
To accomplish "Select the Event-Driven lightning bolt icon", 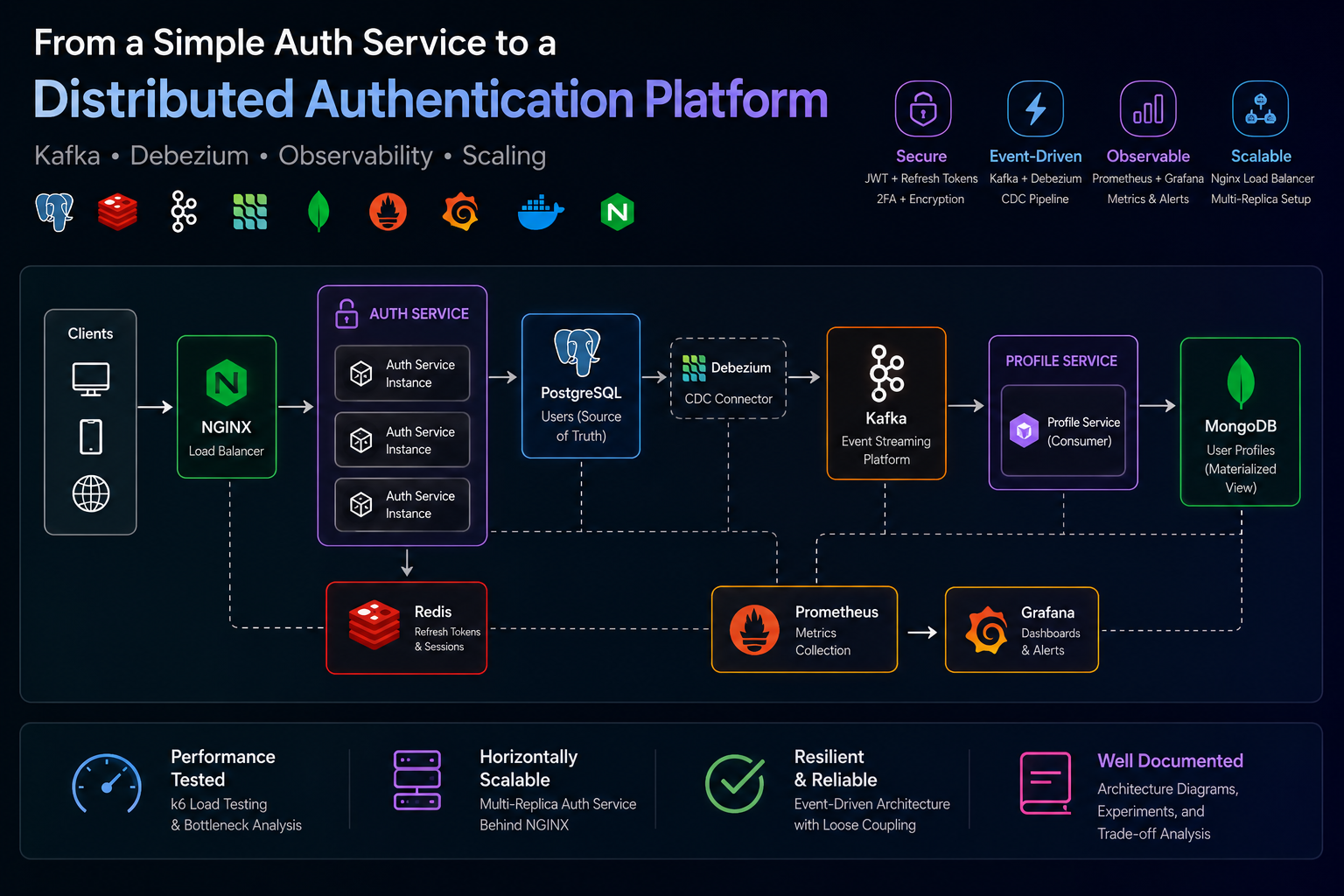I will (1035, 108).
